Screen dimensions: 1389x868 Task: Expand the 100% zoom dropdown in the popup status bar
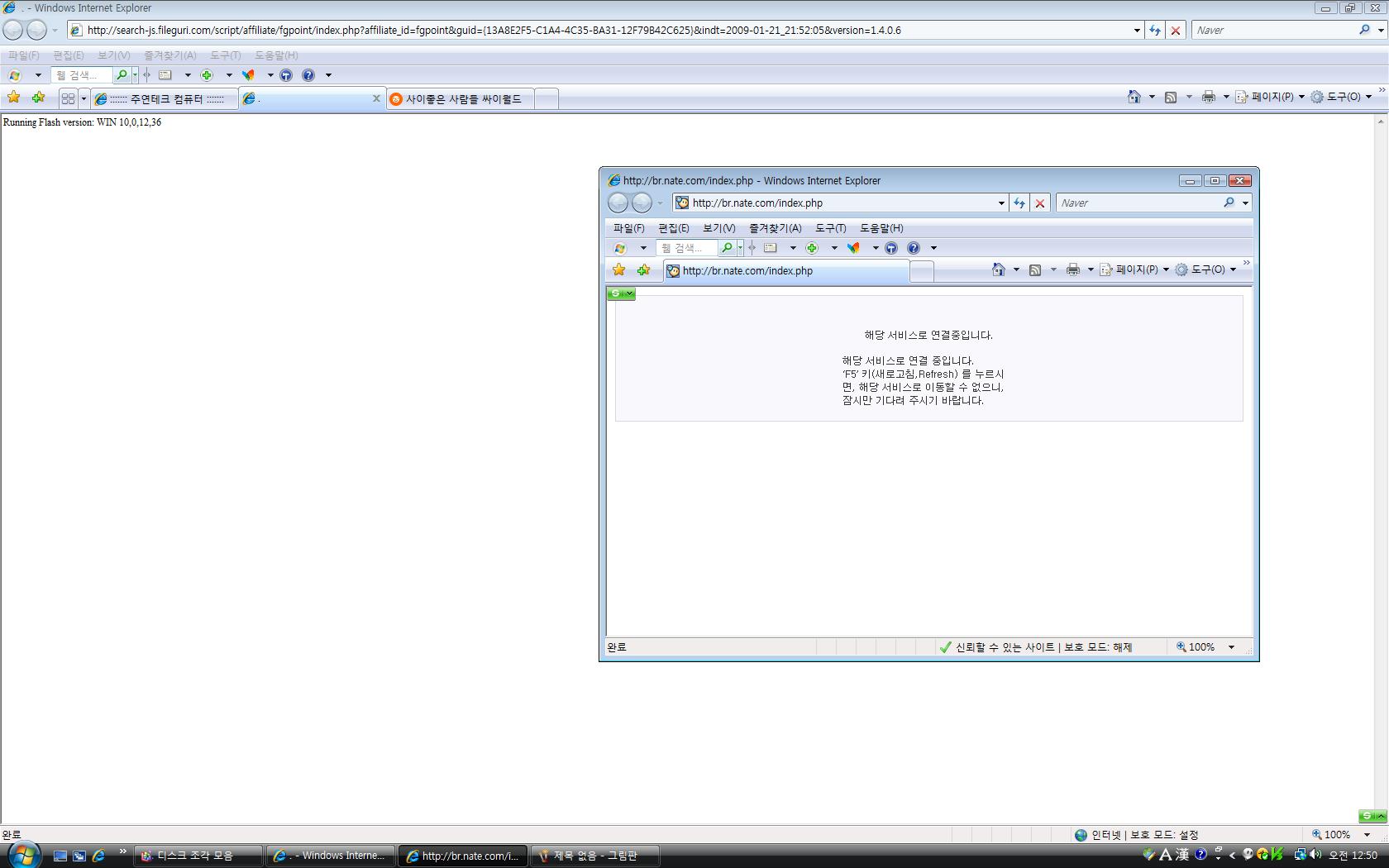tap(1231, 647)
